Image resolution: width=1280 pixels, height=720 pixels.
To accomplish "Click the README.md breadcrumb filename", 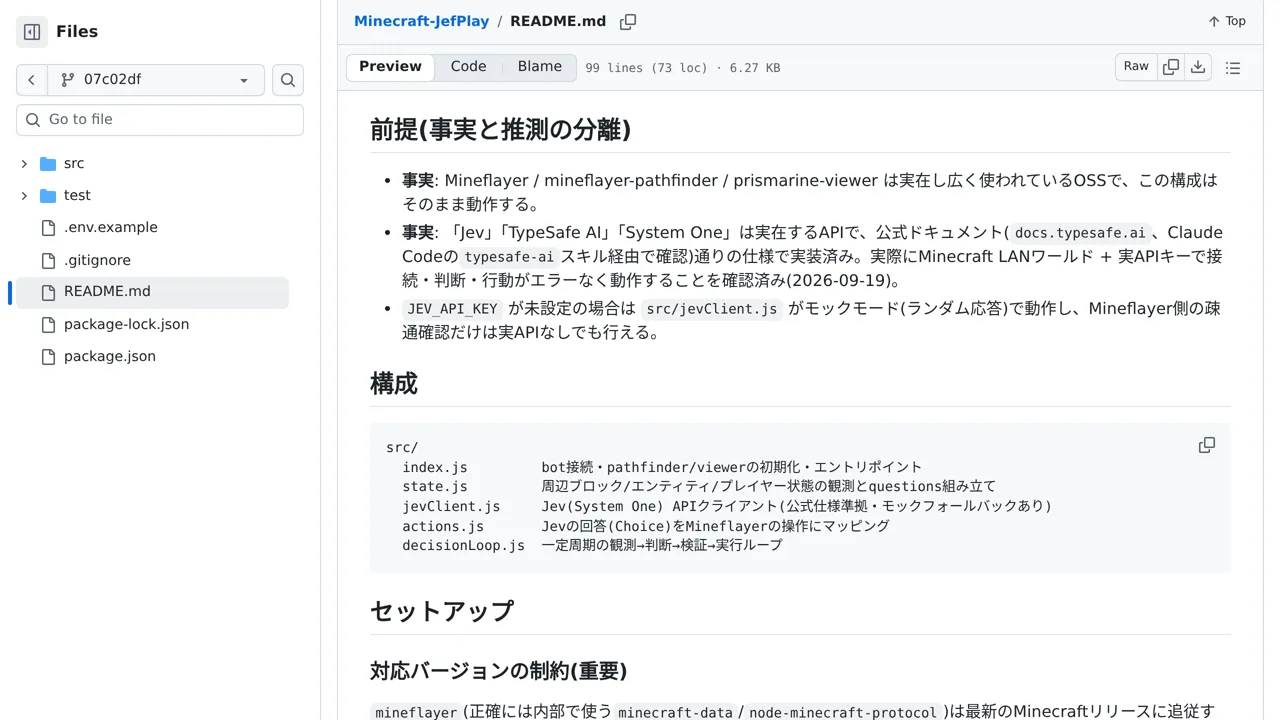I will pos(558,22).
